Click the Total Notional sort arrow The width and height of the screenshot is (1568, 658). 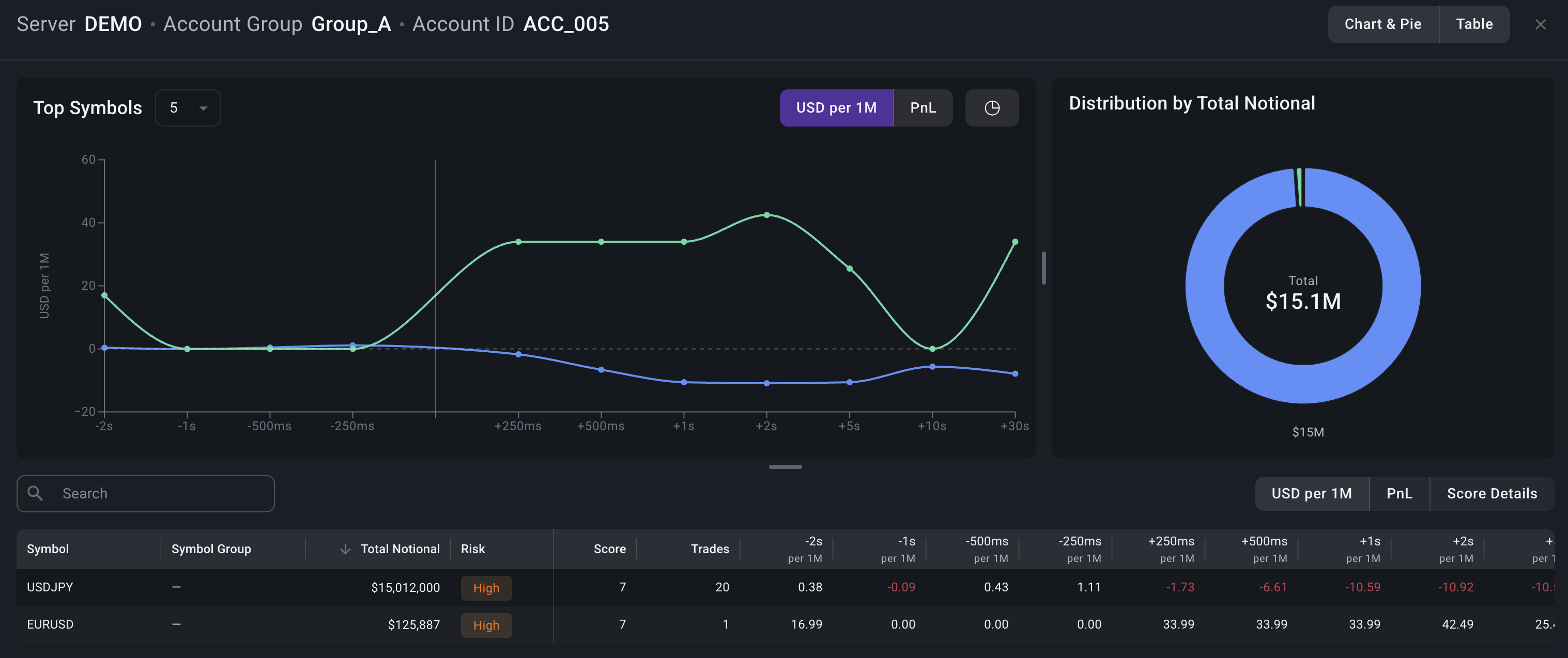click(x=345, y=549)
